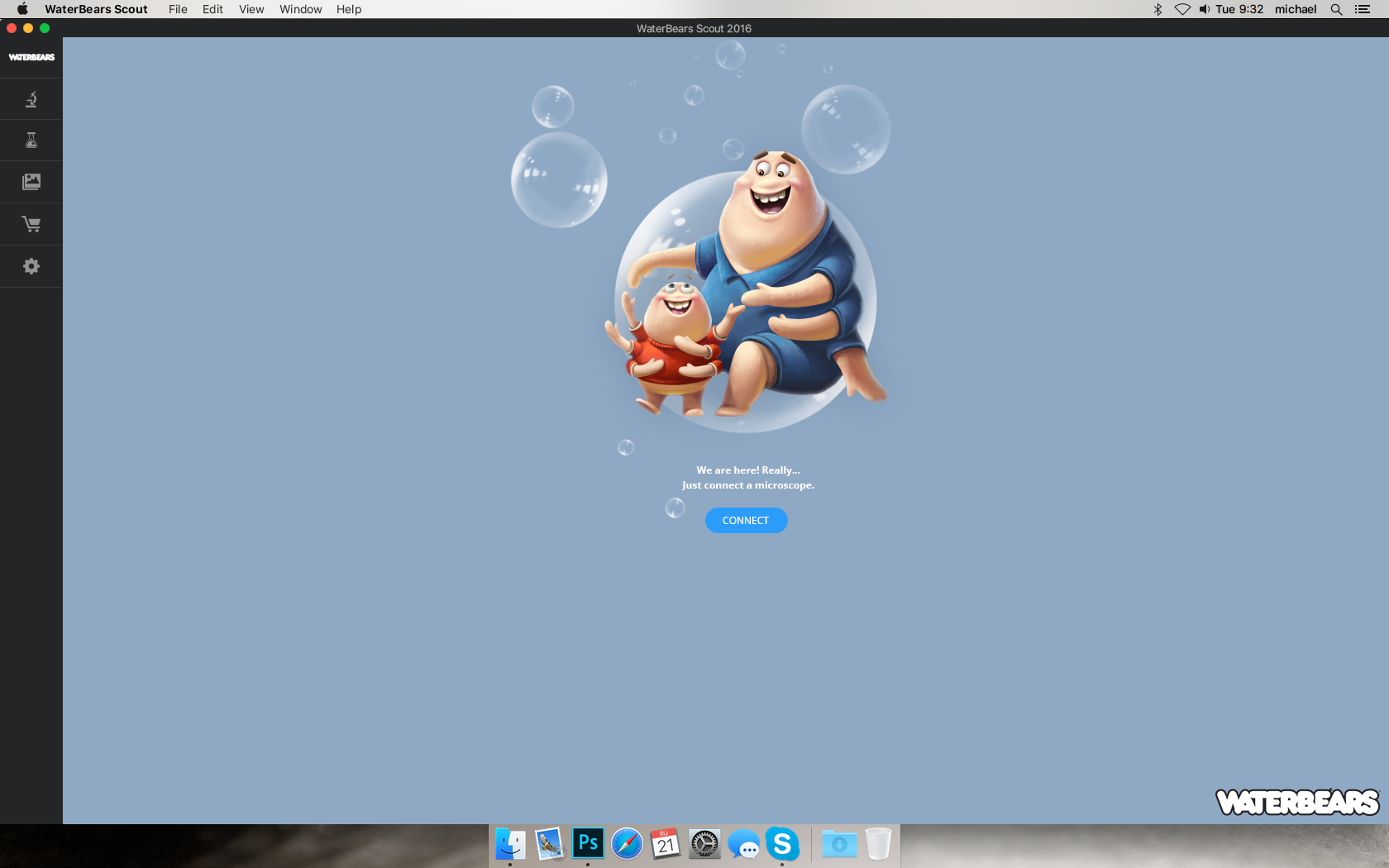Open the shopping cart in sidebar
Image resolution: width=1389 pixels, height=868 pixels.
31,224
